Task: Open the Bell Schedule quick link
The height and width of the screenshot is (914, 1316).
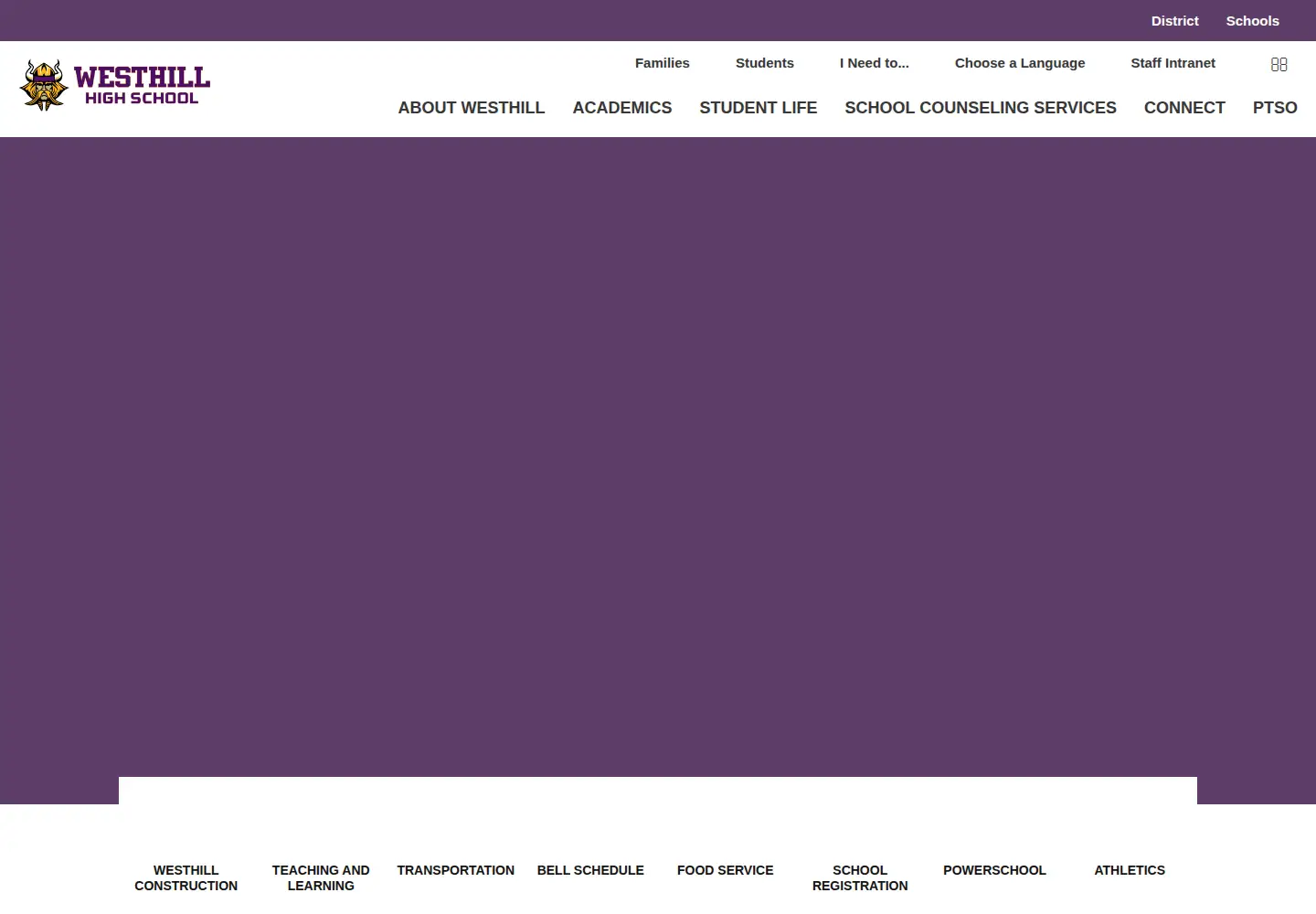Action: [x=590, y=870]
